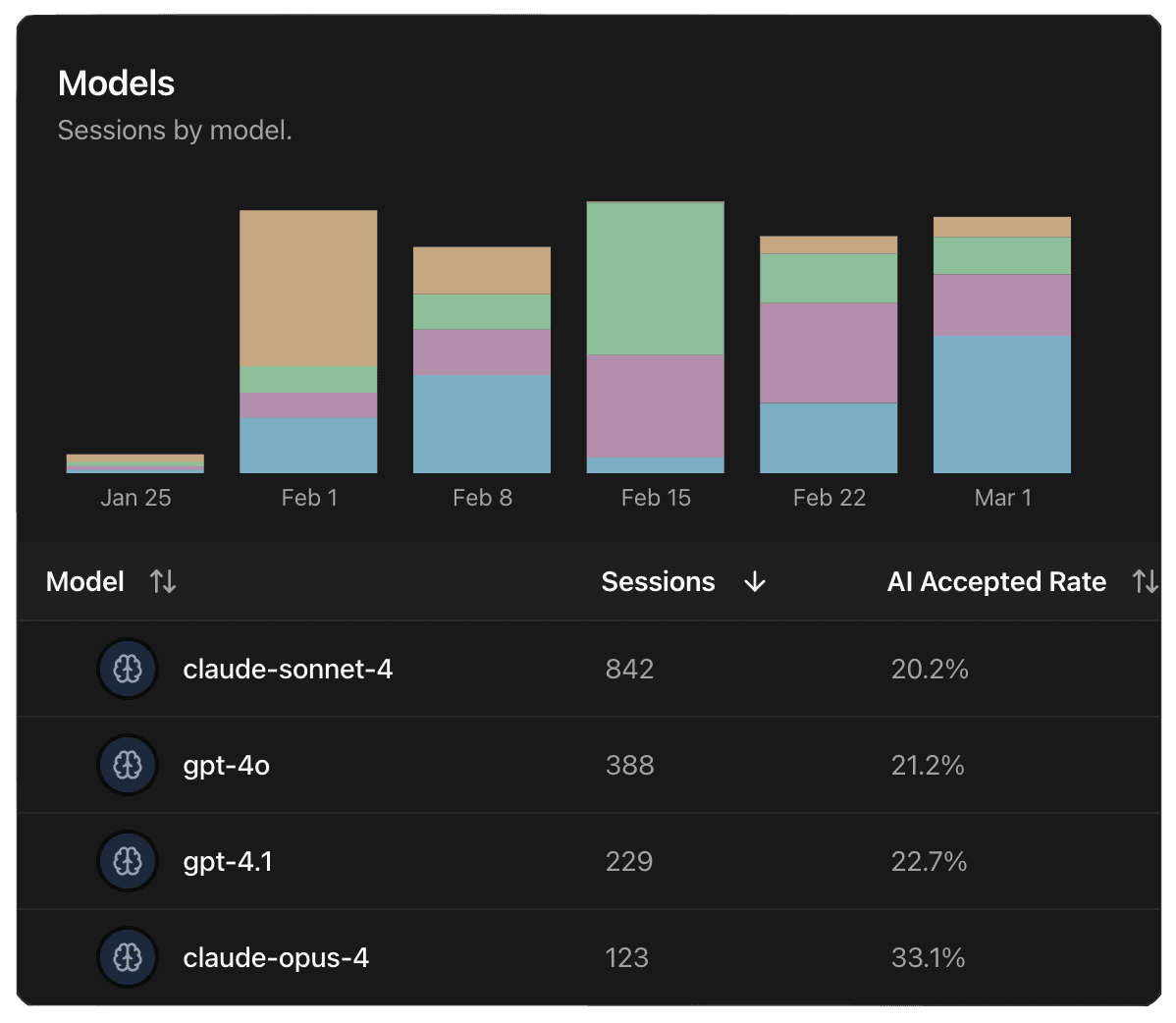
Task: Click the Sessions column header
Action: [x=658, y=582]
